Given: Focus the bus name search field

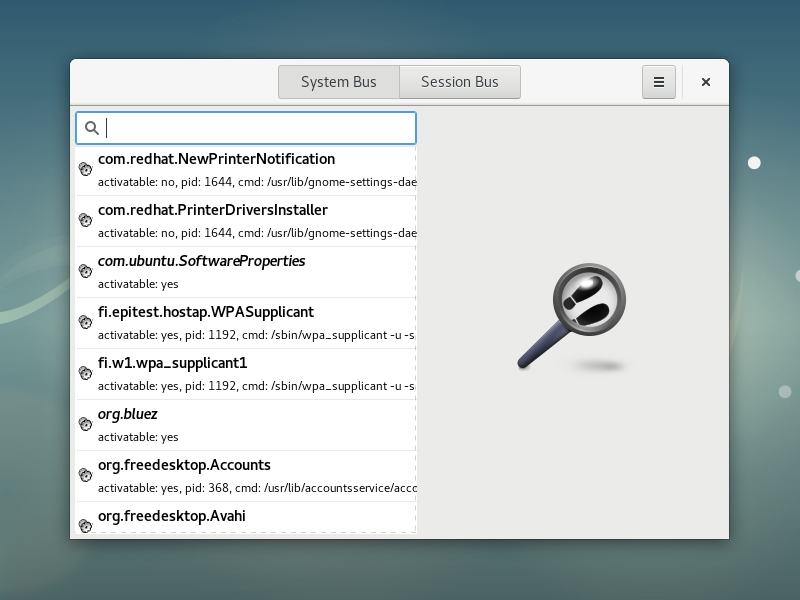Looking at the screenshot, I should pos(260,128).
